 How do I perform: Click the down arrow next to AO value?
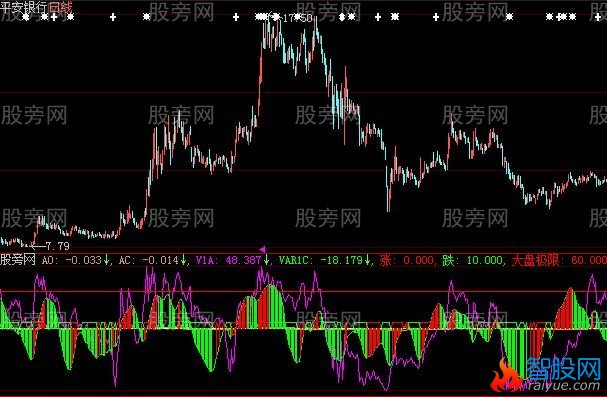click(x=106, y=260)
